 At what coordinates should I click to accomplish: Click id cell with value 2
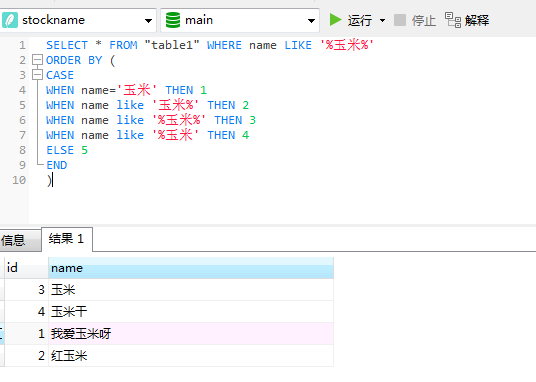26,356
